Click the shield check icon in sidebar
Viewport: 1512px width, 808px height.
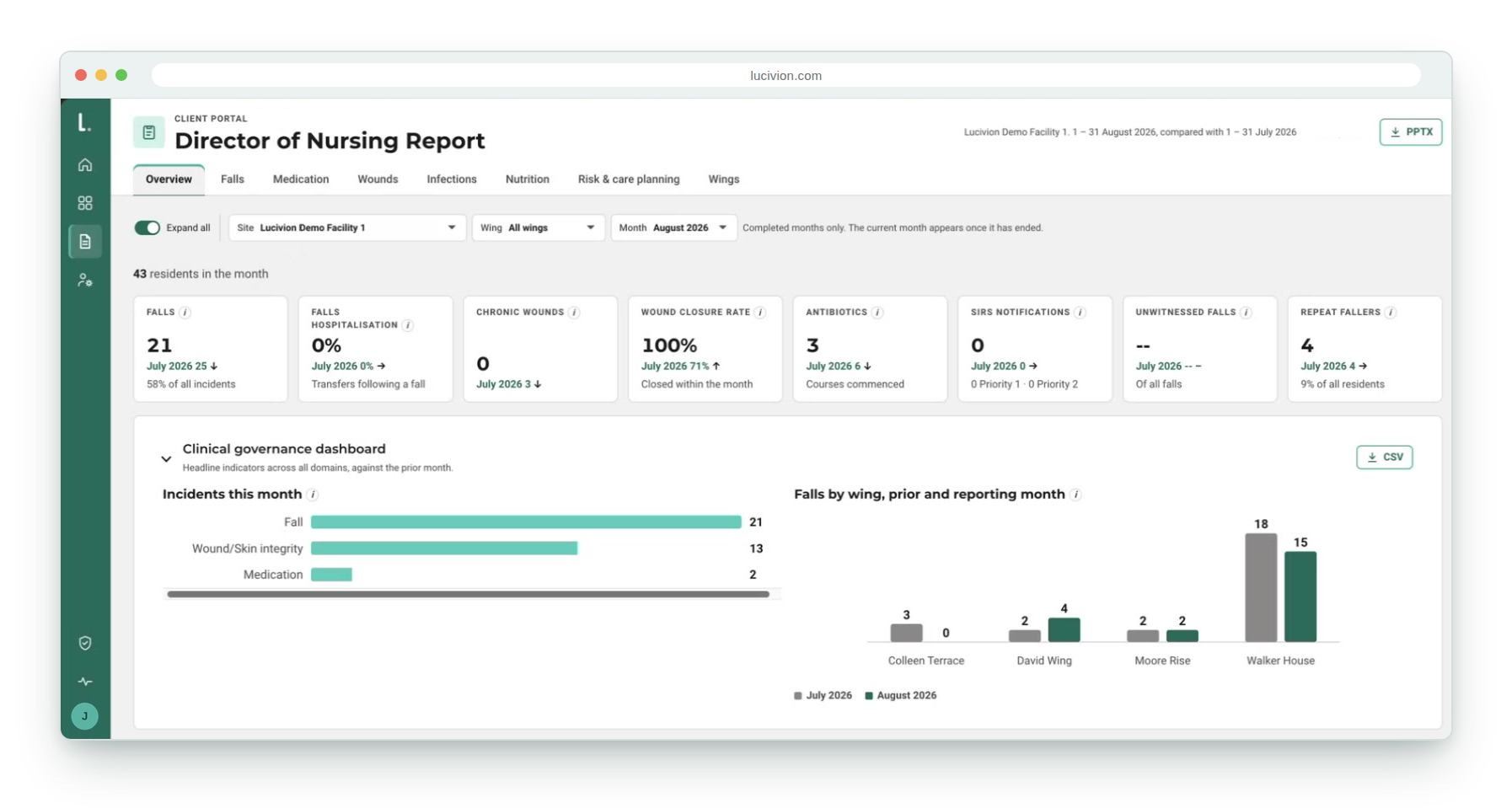click(x=85, y=643)
